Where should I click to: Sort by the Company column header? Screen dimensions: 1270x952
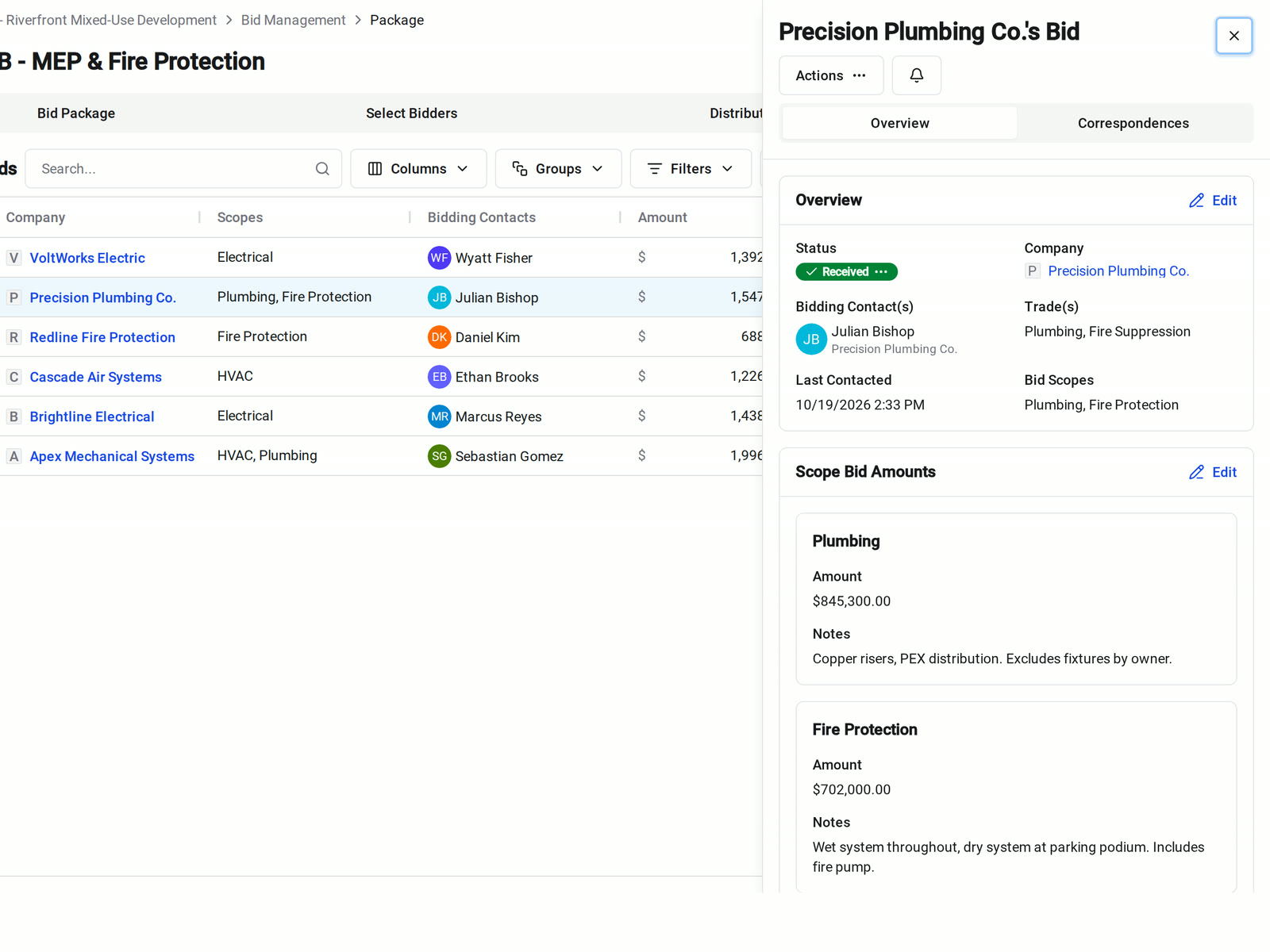click(36, 217)
